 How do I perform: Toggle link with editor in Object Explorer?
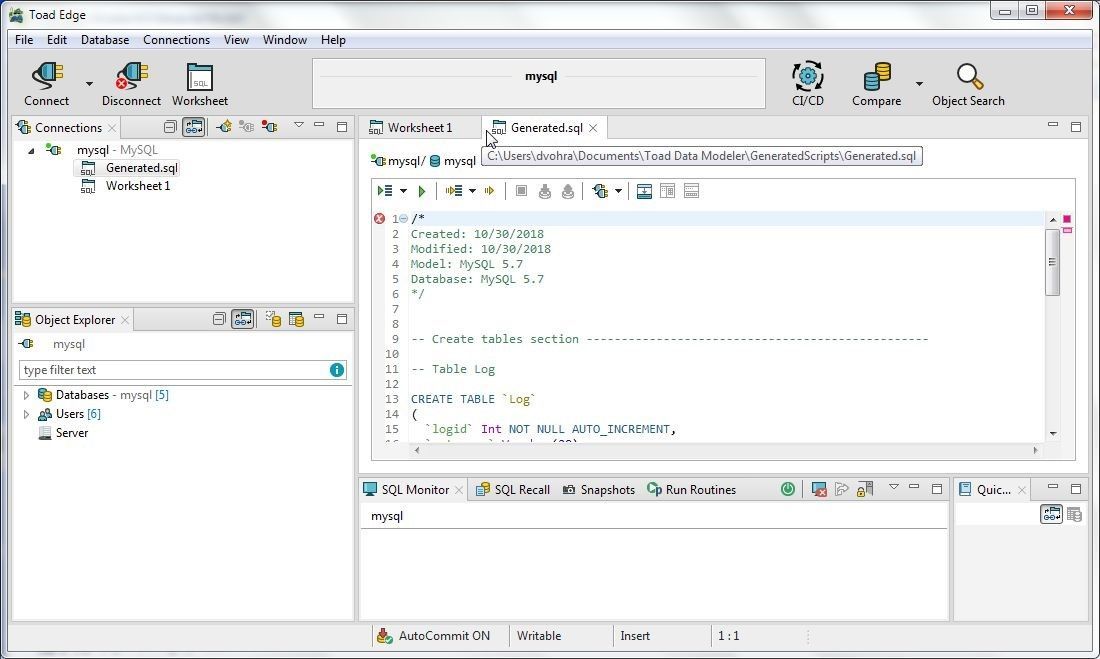pyautogui.click(x=243, y=319)
